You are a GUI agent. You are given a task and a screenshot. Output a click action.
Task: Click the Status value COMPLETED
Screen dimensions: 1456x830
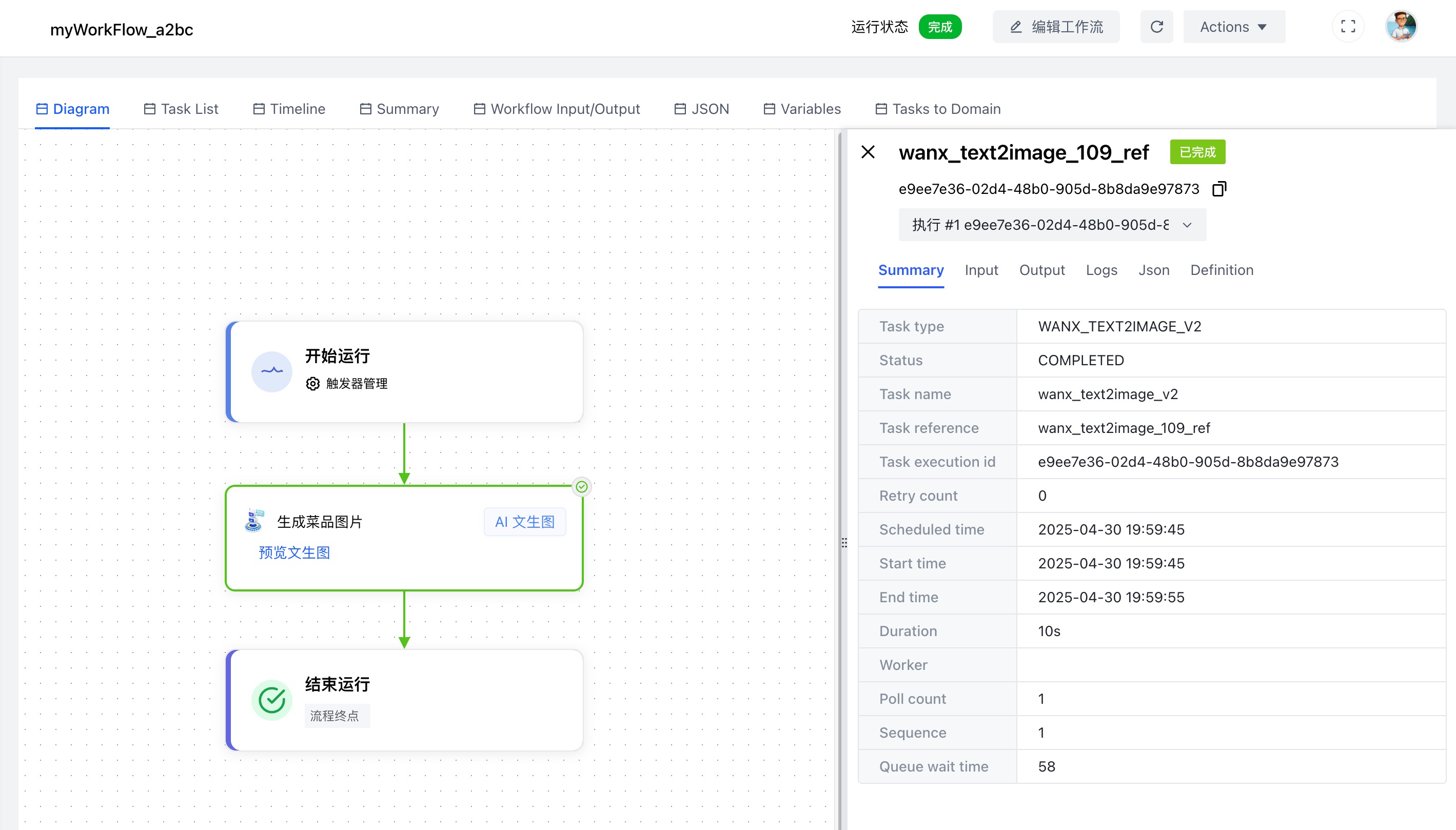coord(1081,360)
